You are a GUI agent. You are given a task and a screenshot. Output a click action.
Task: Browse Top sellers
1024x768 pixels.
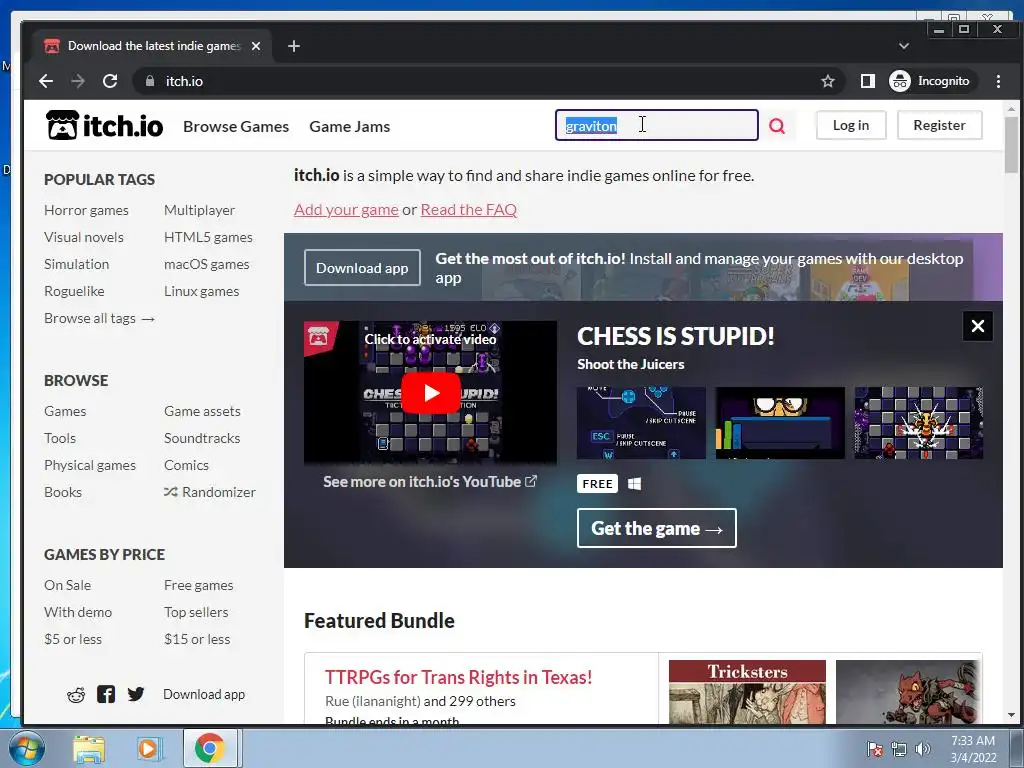(x=196, y=613)
